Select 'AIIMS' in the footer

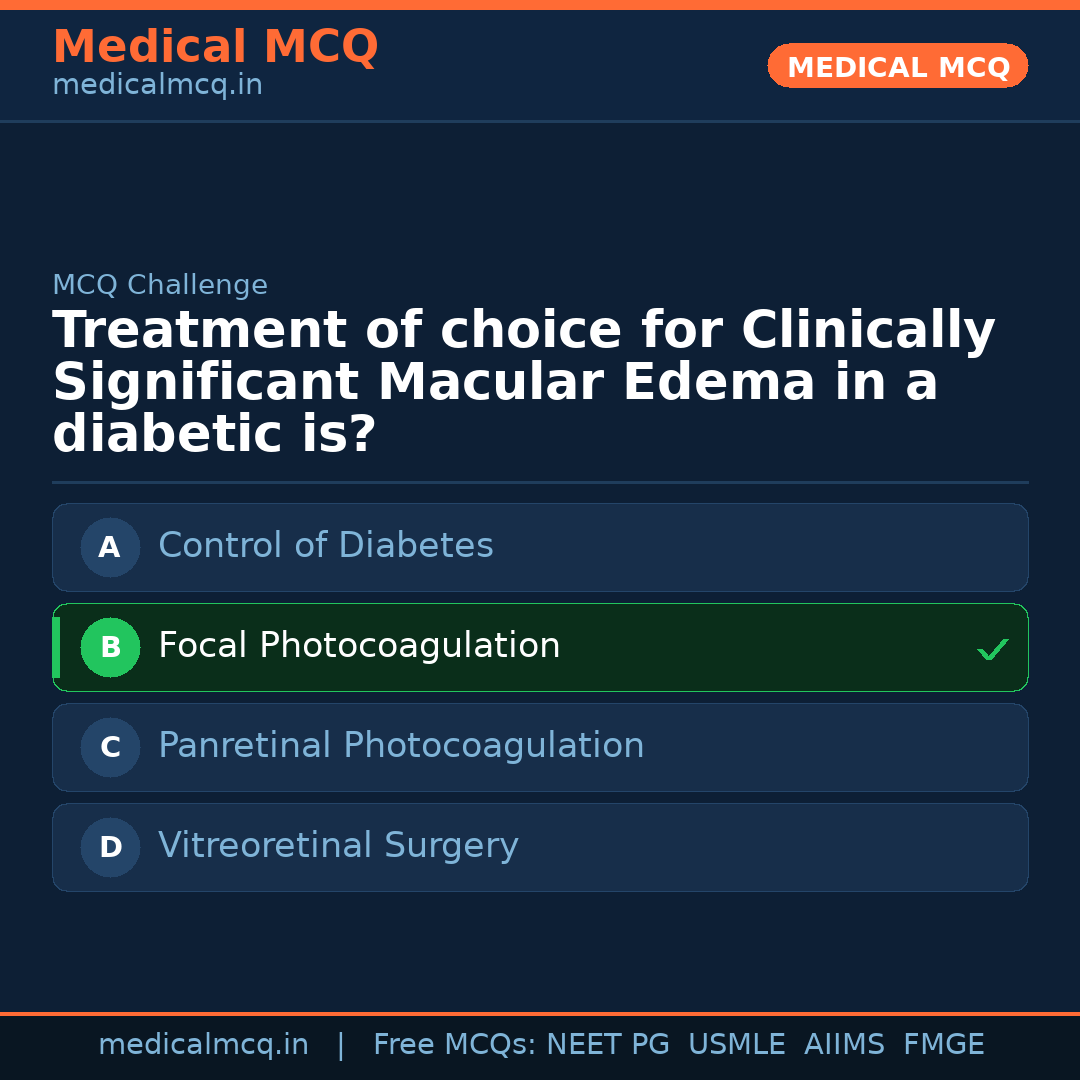[x=844, y=1045]
